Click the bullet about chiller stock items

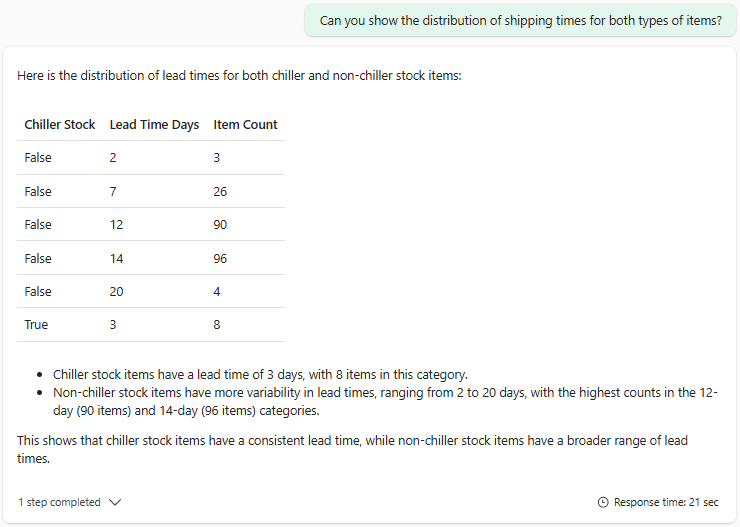(260, 374)
